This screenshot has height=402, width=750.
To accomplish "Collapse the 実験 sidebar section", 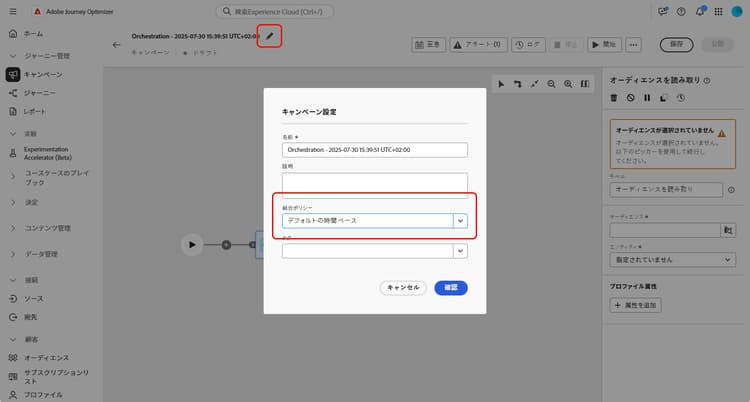I will pos(13,134).
